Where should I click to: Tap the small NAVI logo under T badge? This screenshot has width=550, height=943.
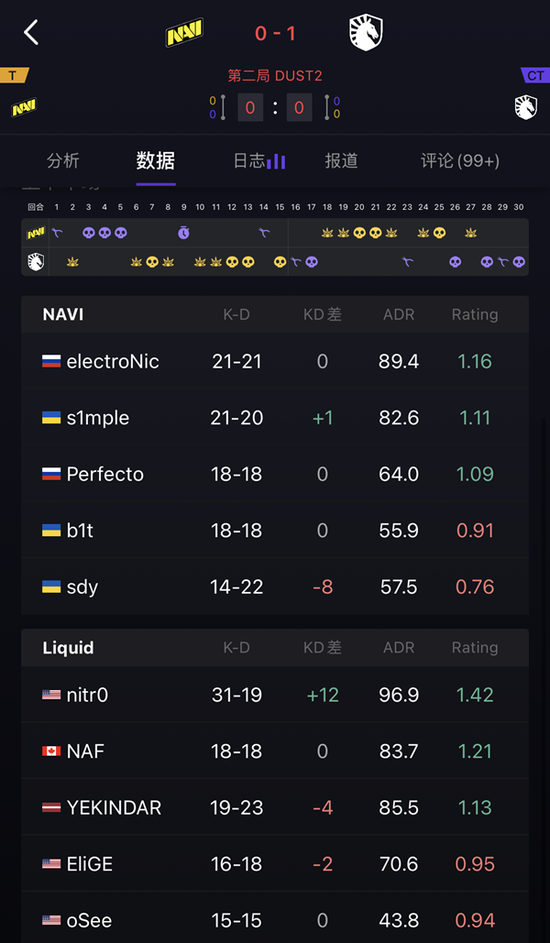(x=23, y=108)
